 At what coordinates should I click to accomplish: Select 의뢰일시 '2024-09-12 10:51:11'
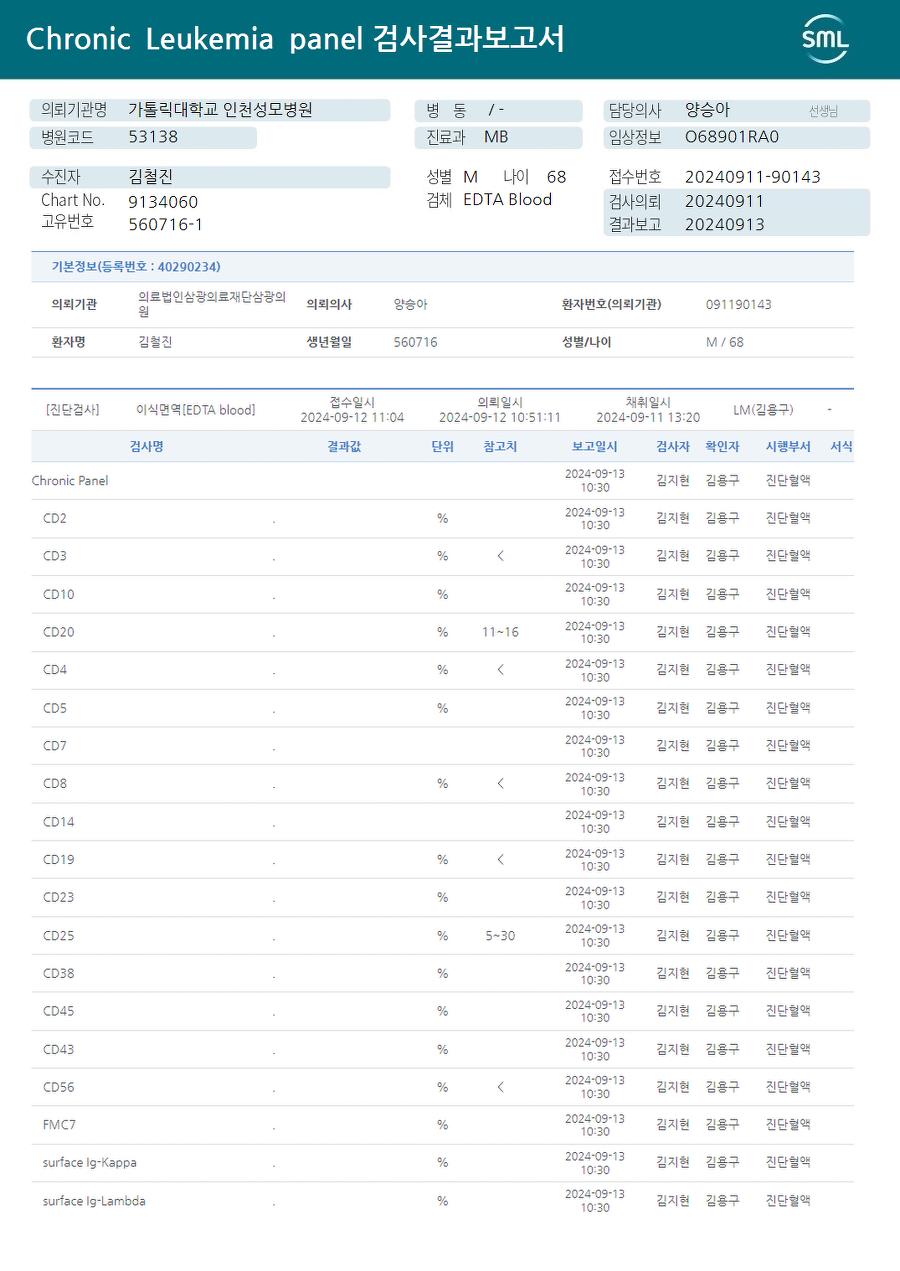pos(500,417)
